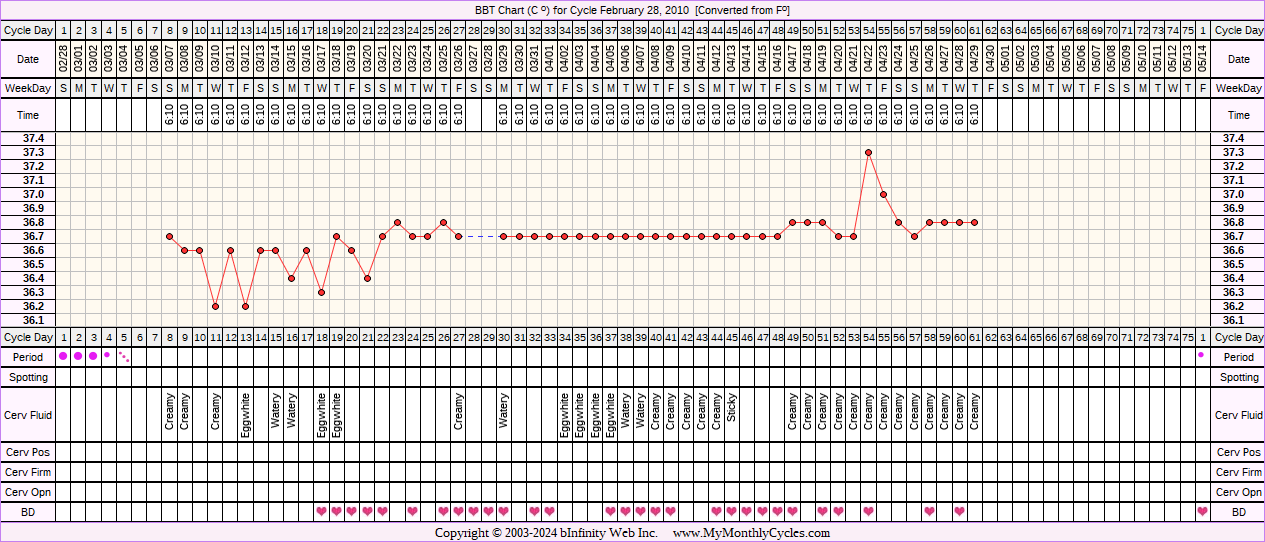Select the small period dot on cycle day 4
The width and height of the screenshot is (1265, 542).
pos(108,355)
